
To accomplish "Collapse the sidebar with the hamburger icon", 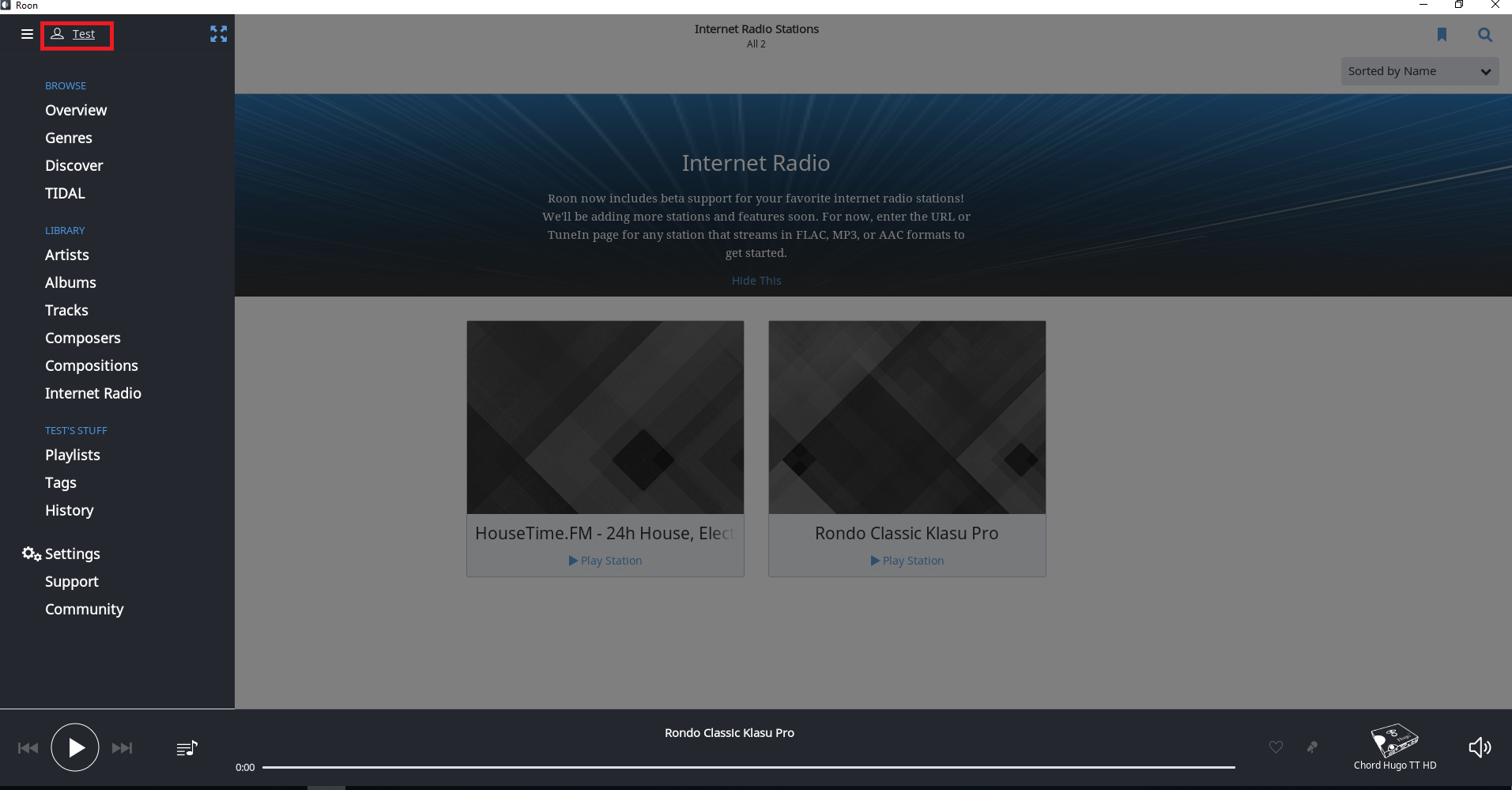I will click(x=27, y=34).
